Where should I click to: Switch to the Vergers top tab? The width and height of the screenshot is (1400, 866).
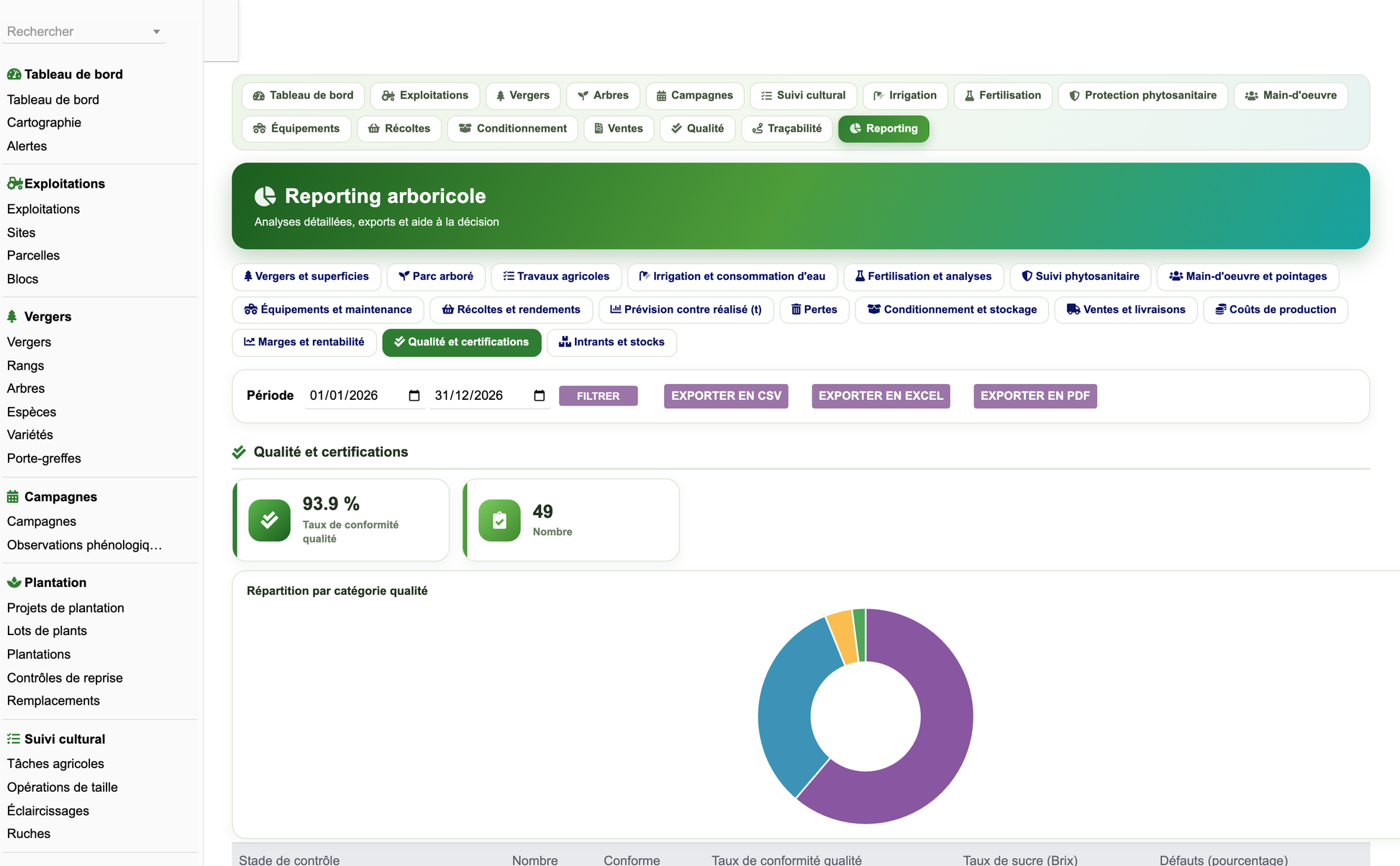tap(522, 96)
